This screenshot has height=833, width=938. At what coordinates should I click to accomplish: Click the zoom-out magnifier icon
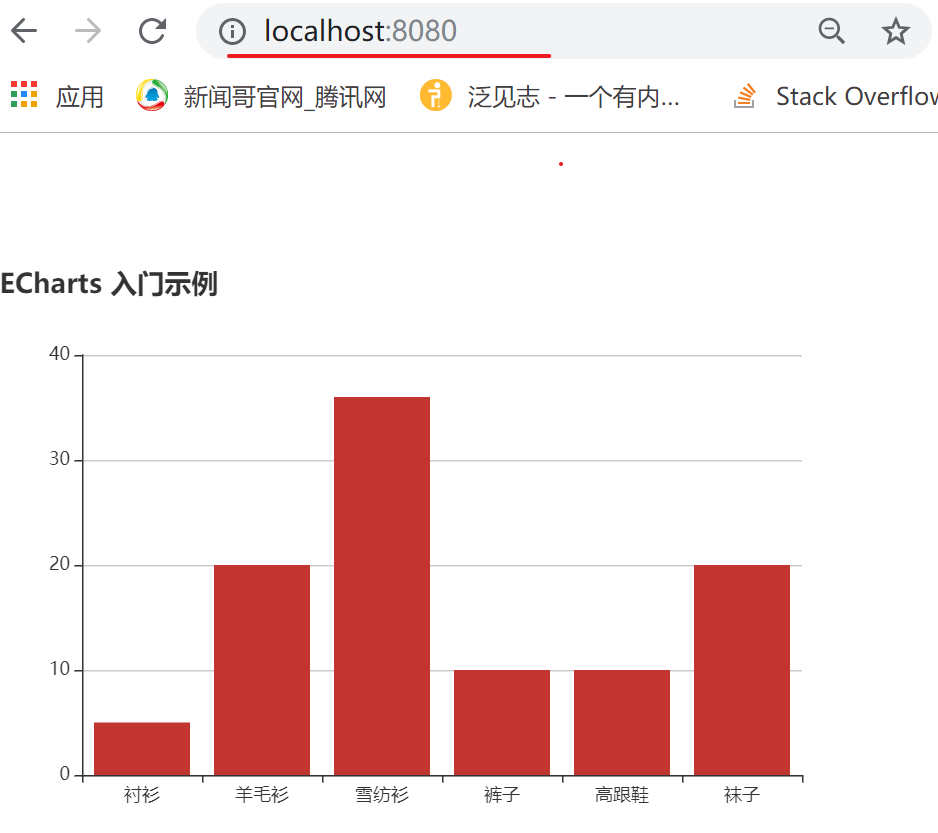click(831, 31)
